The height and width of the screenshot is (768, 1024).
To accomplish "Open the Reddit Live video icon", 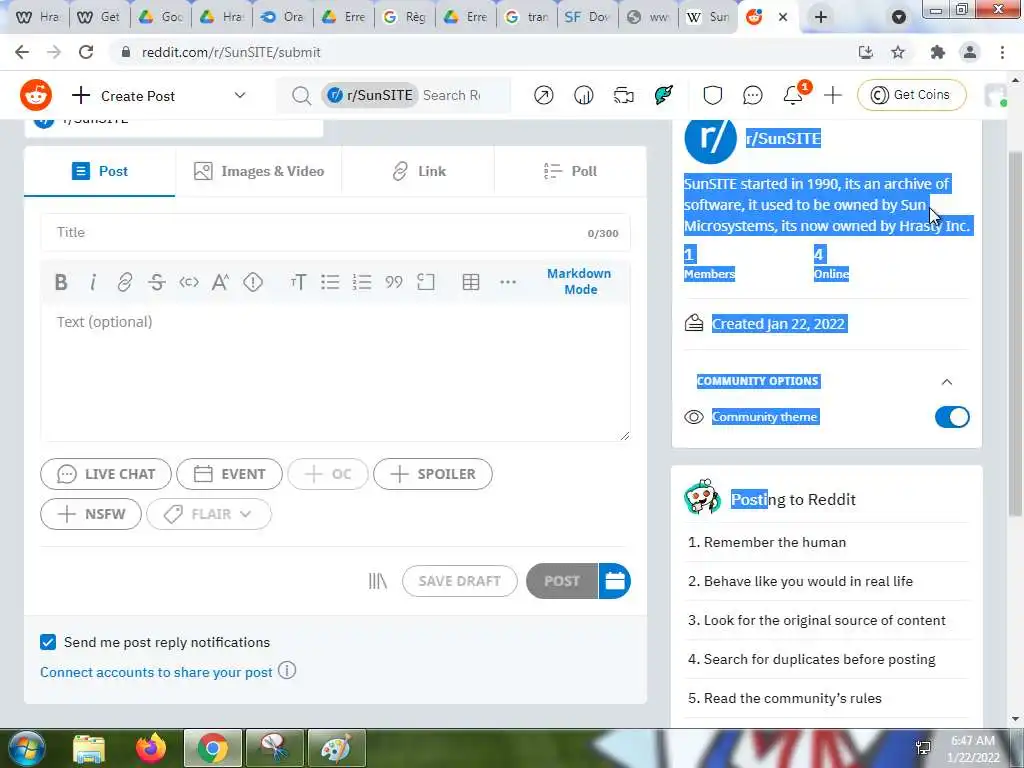I will 624,95.
